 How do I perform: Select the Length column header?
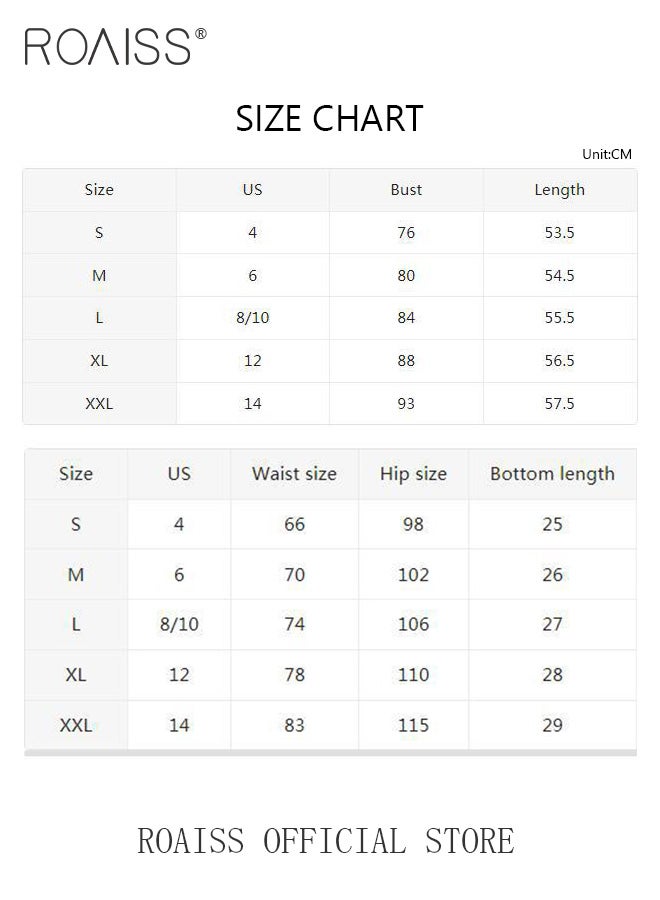coord(559,190)
